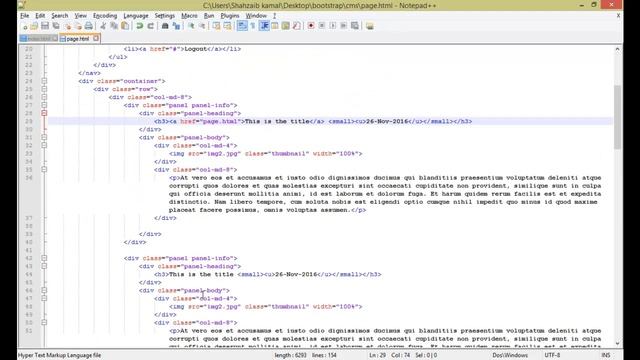Place cursor in 'This is the title' on line 29

(277, 121)
